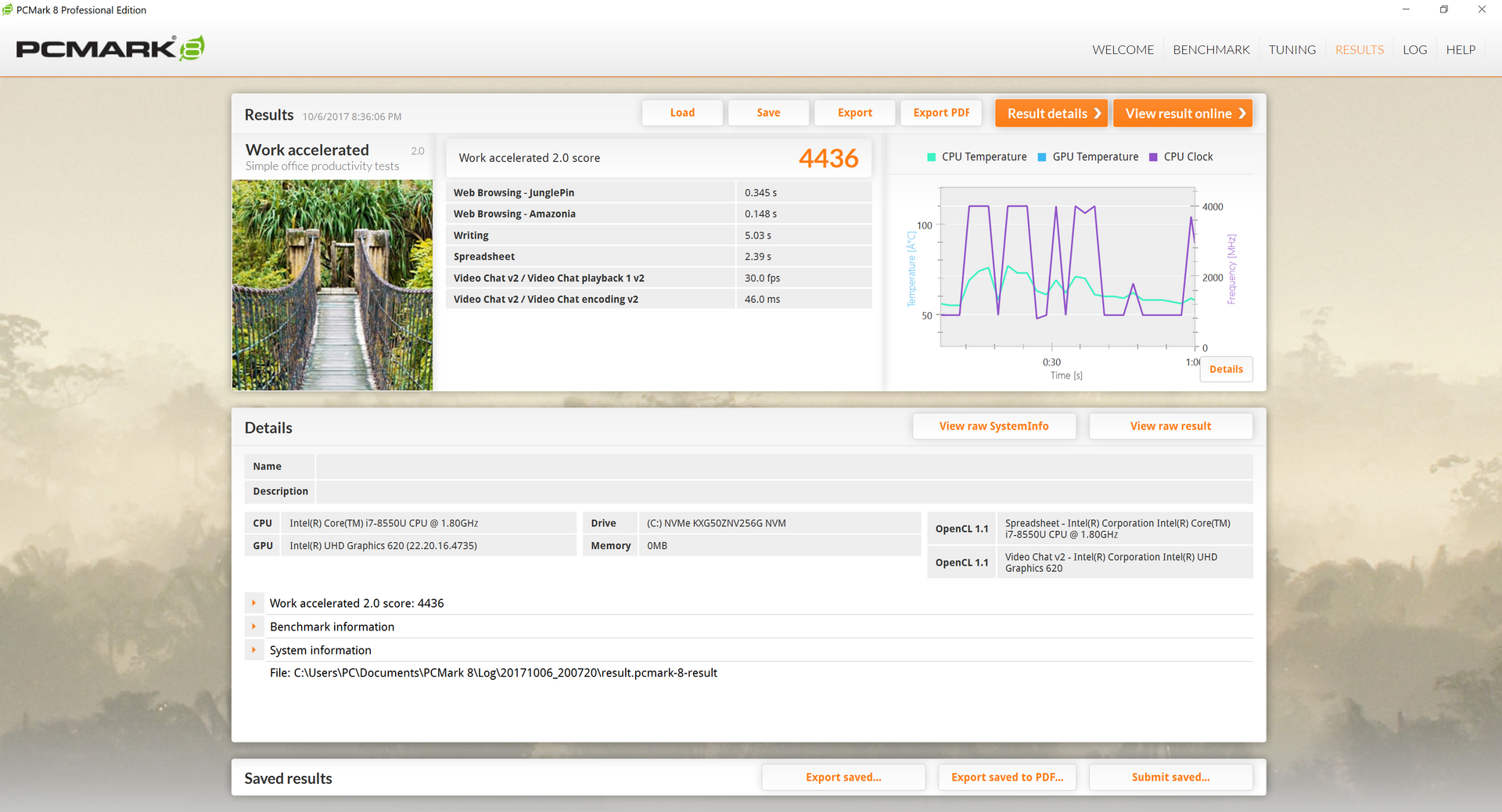Switch to the Benchmark tab
The width and height of the screenshot is (1502, 812).
tap(1211, 50)
